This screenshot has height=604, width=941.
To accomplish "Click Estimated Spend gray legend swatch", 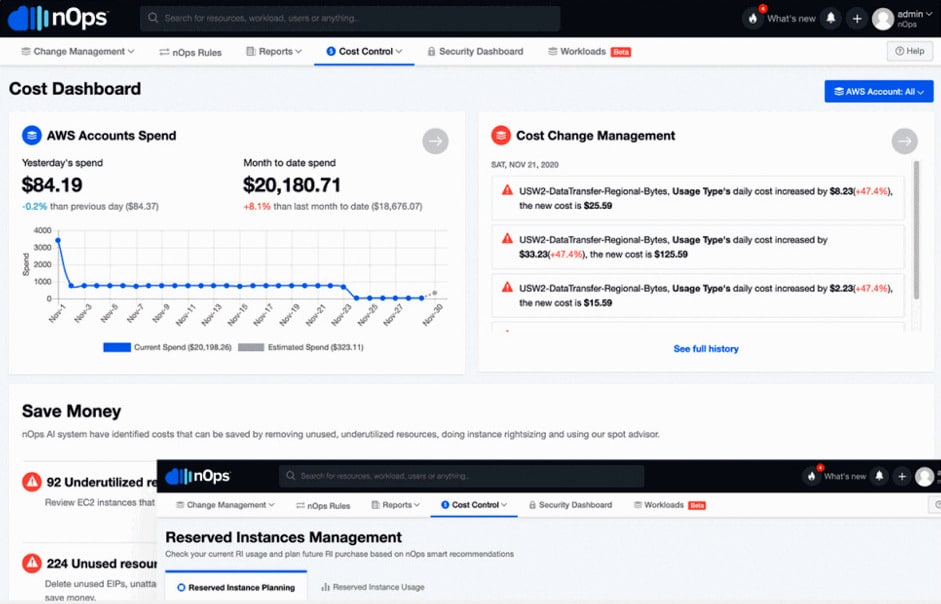I will [x=251, y=347].
